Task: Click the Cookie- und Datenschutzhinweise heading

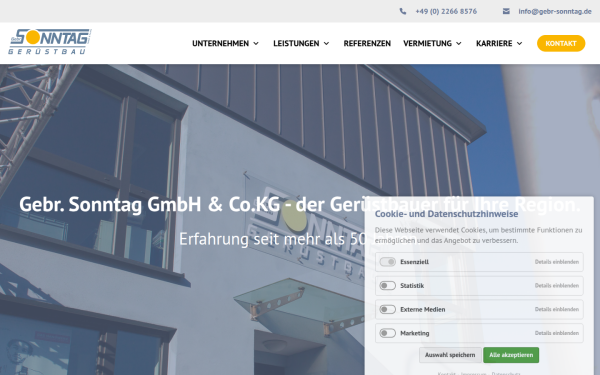Action: pyautogui.click(x=446, y=214)
